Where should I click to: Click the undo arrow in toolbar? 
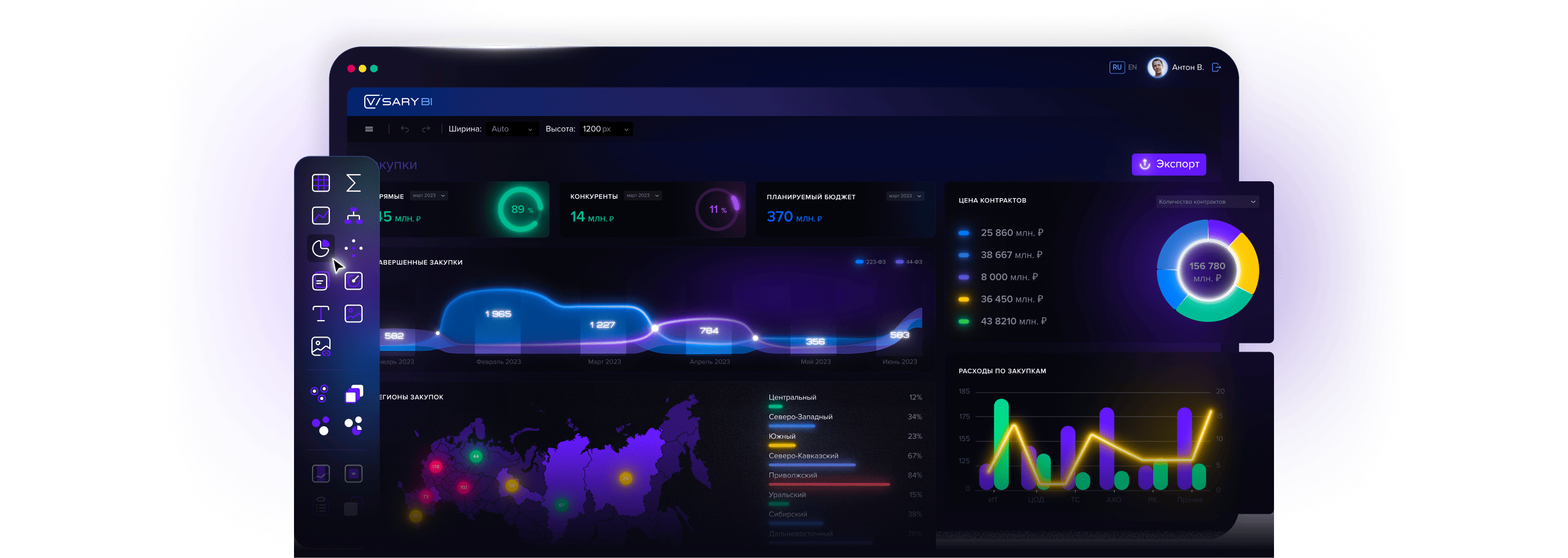[405, 129]
